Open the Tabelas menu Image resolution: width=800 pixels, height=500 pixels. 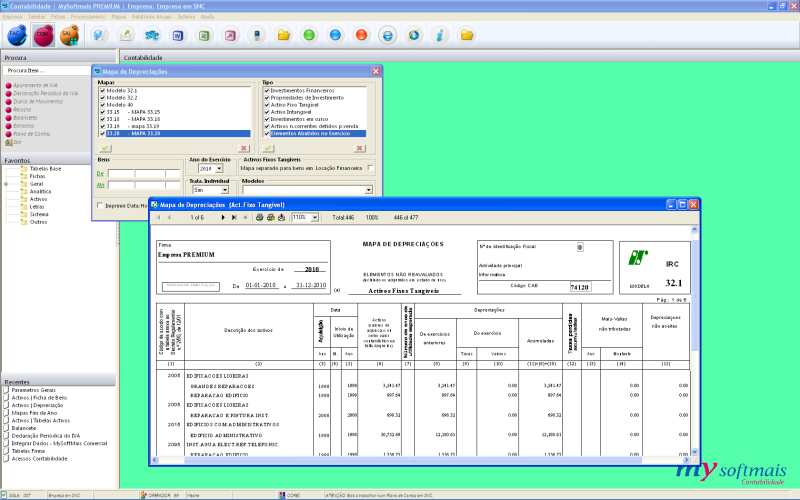click(36, 18)
